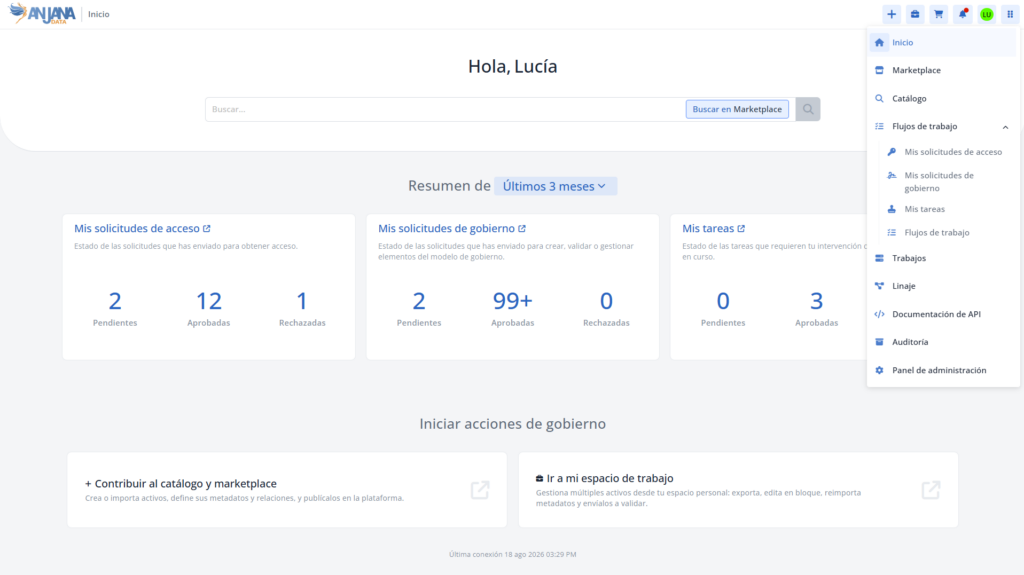The width and height of the screenshot is (1024, 575).
Task: Click the magnifier search button
Action: [808, 109]
